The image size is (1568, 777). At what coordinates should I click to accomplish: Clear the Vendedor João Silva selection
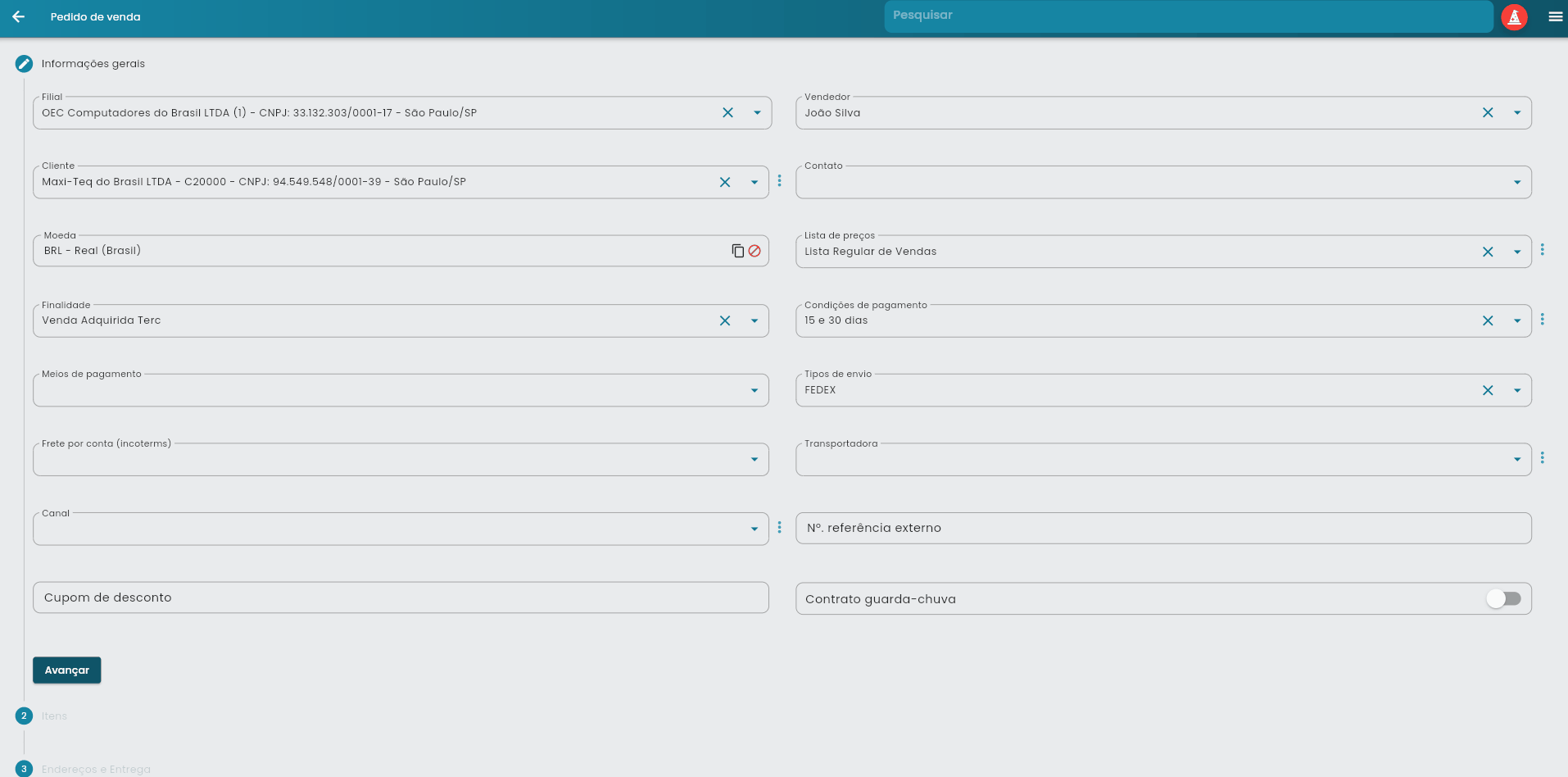tap(1488, 113)
